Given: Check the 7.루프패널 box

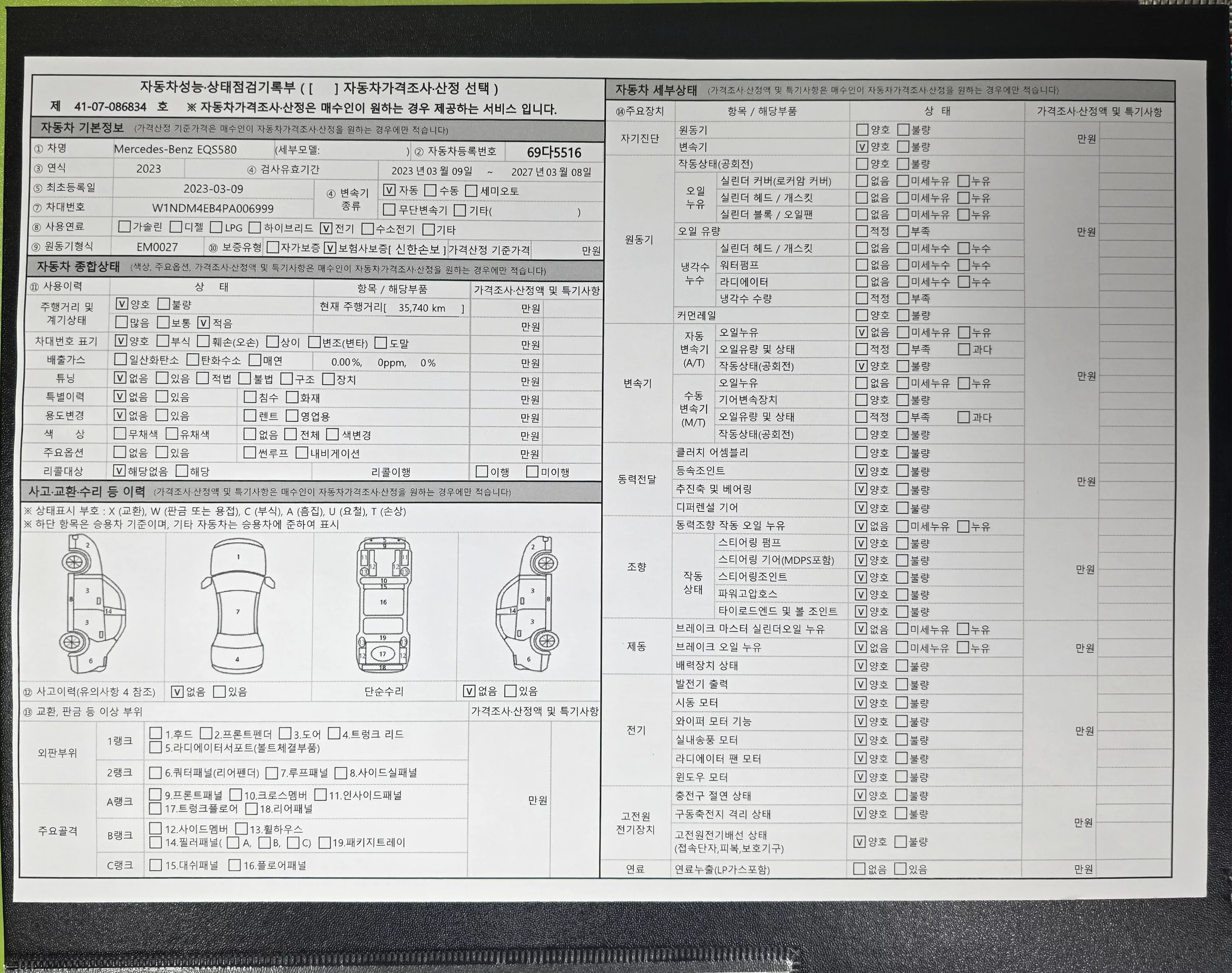Looking at the screenshot, I should 271,773.
